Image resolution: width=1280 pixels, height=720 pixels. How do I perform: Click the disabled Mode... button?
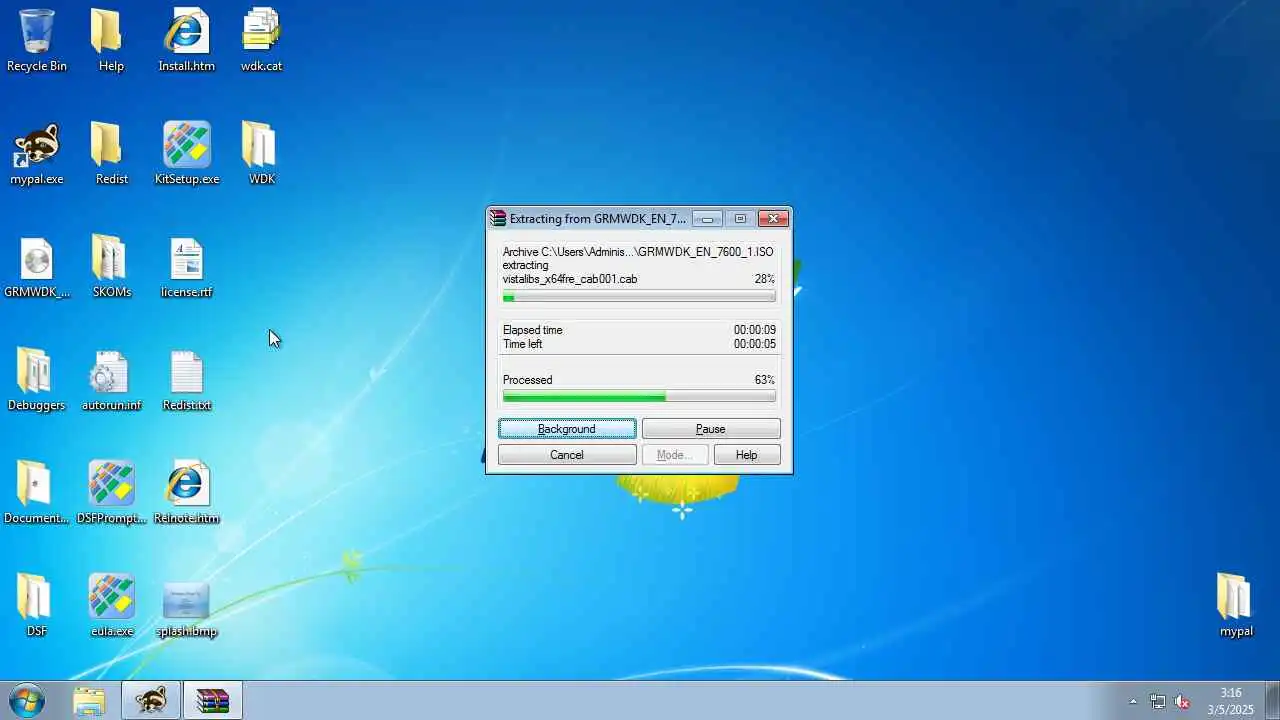click(675, 455)
